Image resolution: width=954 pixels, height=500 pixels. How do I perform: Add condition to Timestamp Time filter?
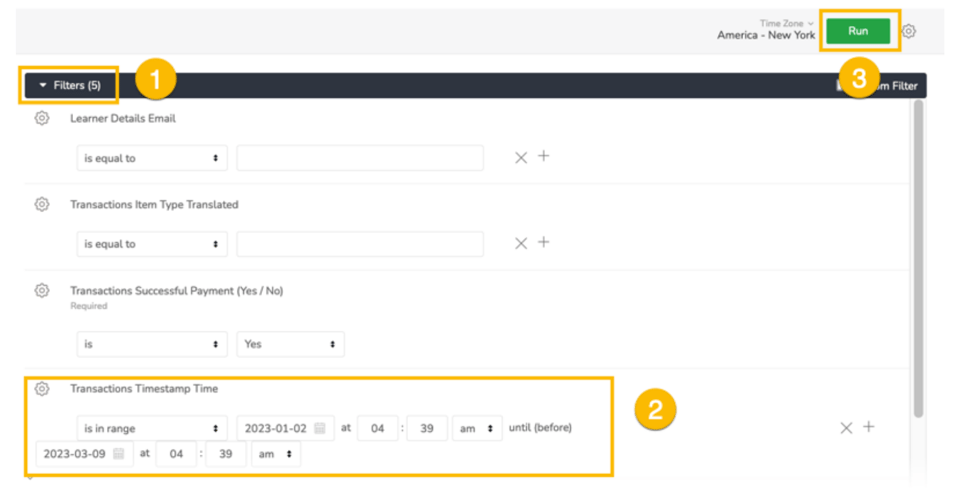tap(869, 427)
